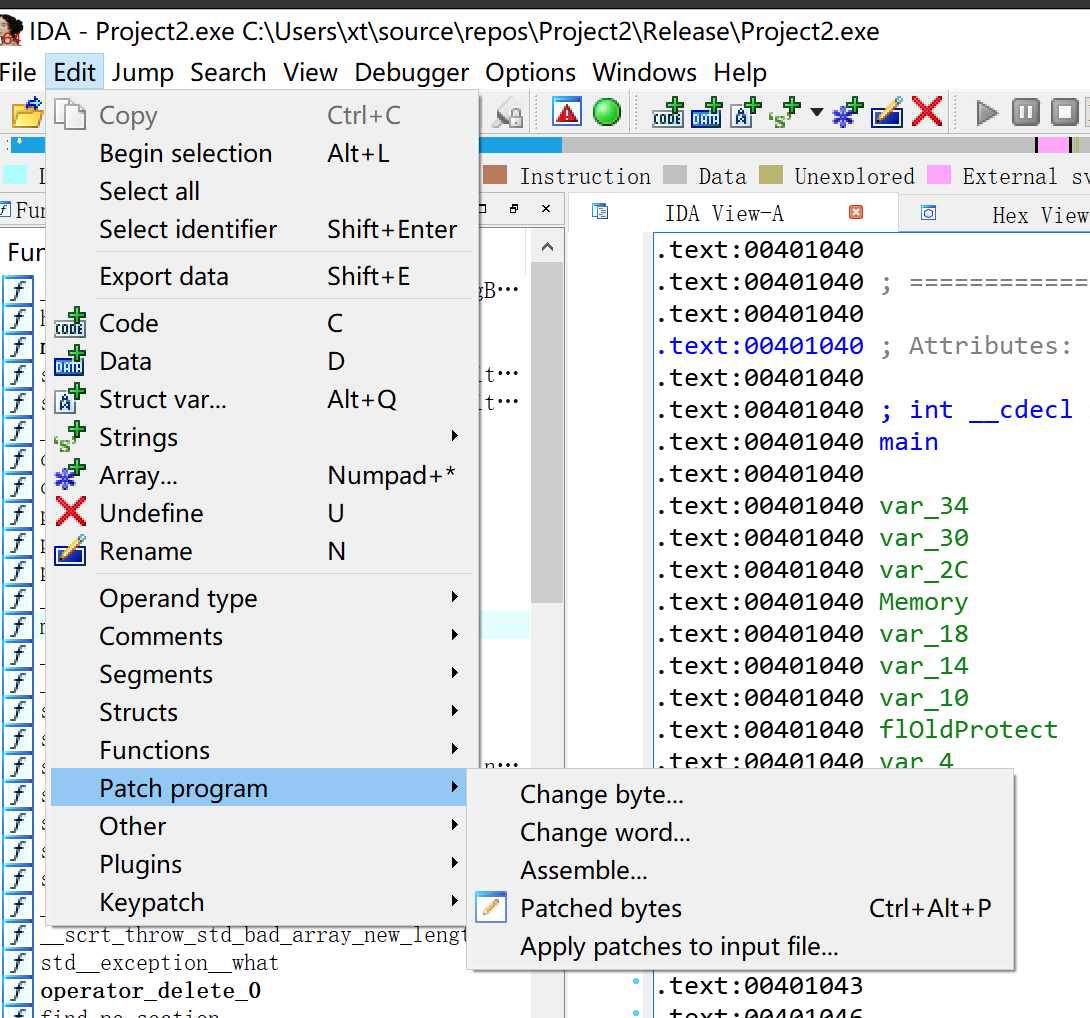Open the File menu
The width and height of the screenshot is (1090, 1018).
coord(18,72)
